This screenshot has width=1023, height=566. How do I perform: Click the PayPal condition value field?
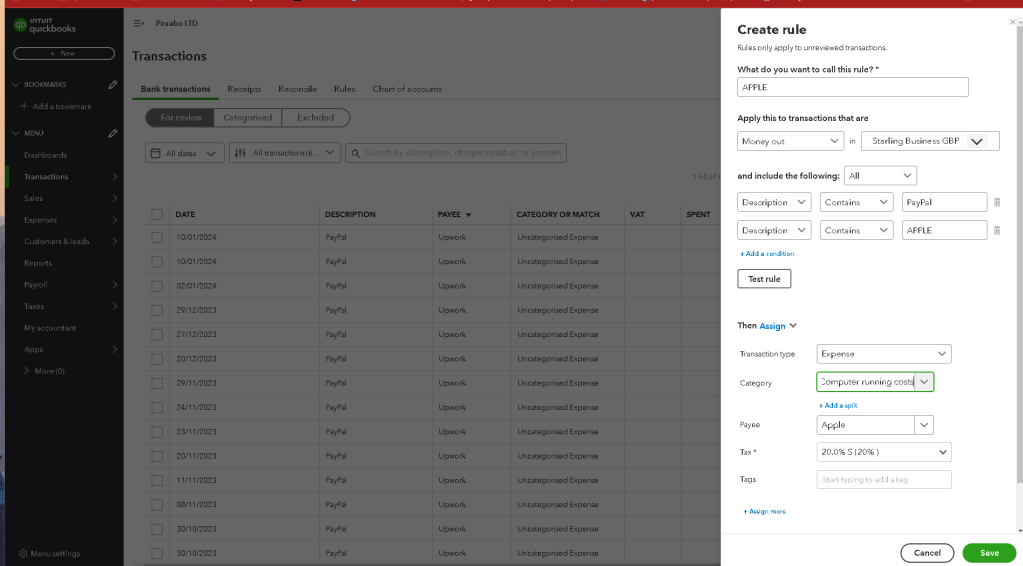pyautogui.click(x=944, y=202)
